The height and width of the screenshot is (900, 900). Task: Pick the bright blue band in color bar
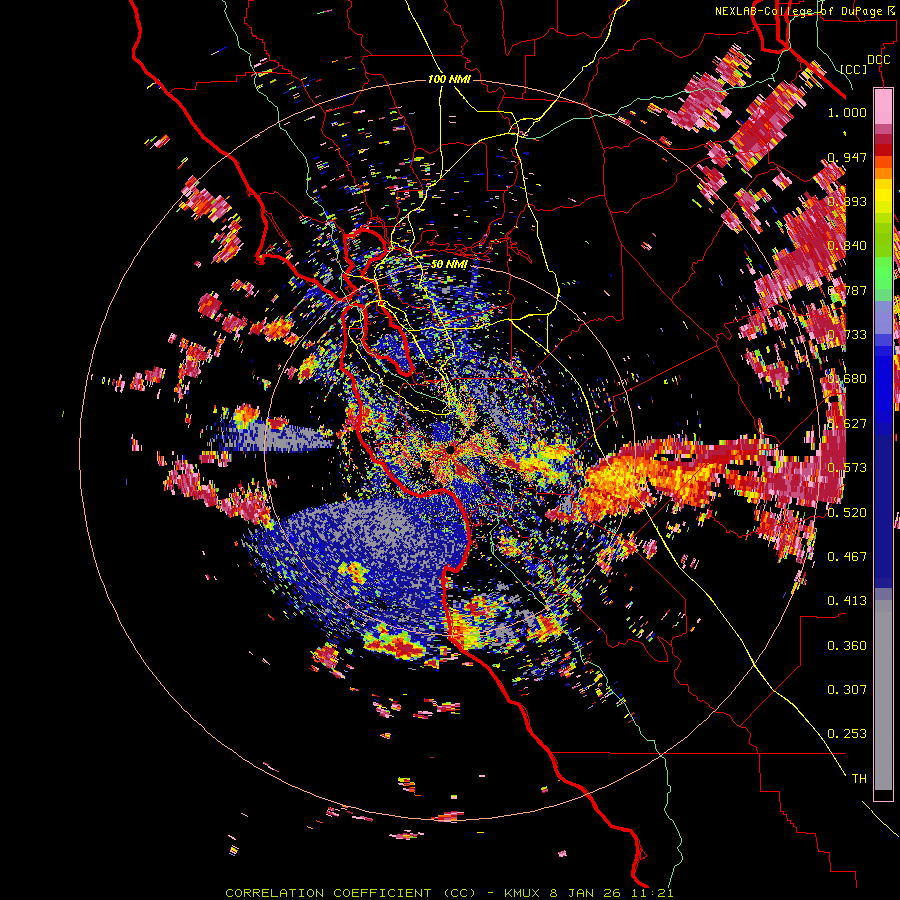pyautogui.click(x=883, y=385)
